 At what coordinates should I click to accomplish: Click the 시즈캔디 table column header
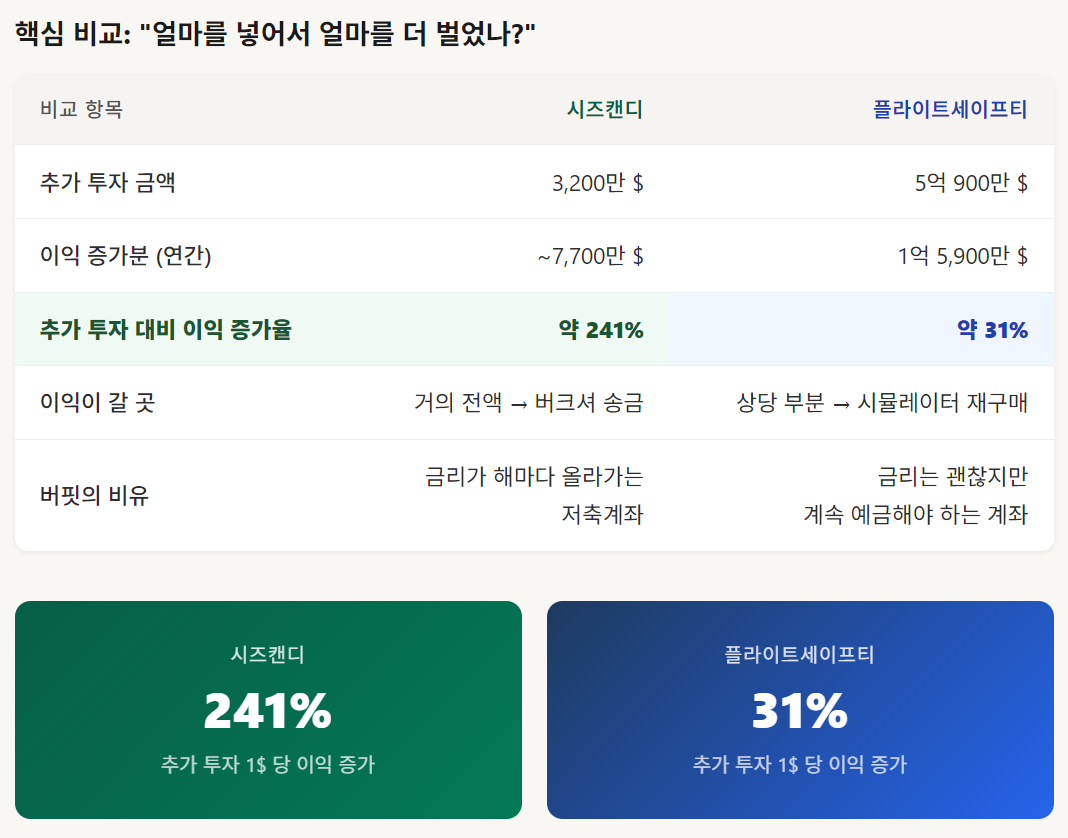pos(604,109)
